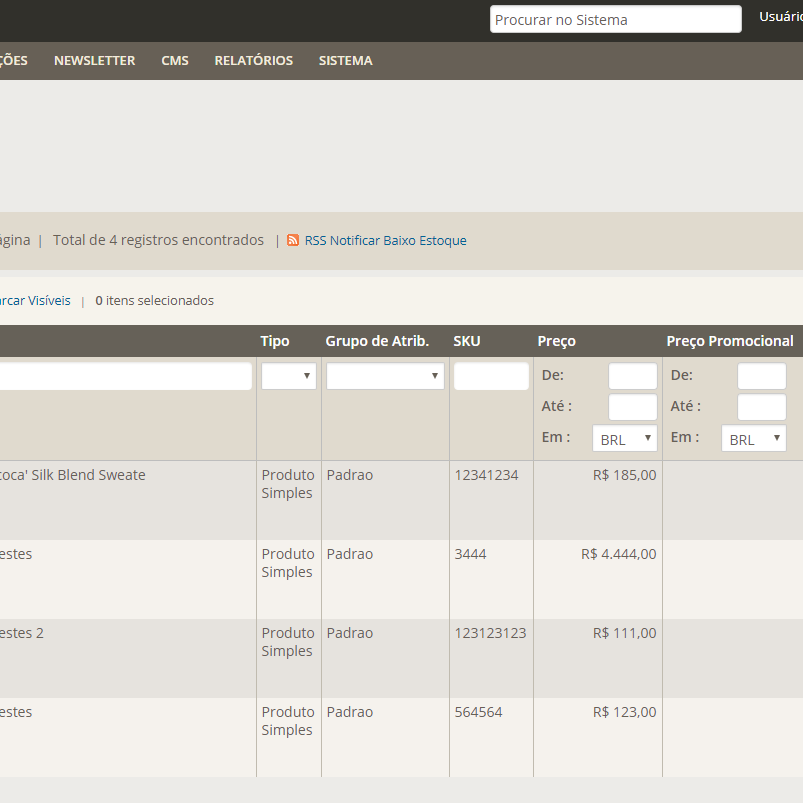Click Padrao in SKU 3444 row
803x803 pixels.
coord(350,554)
